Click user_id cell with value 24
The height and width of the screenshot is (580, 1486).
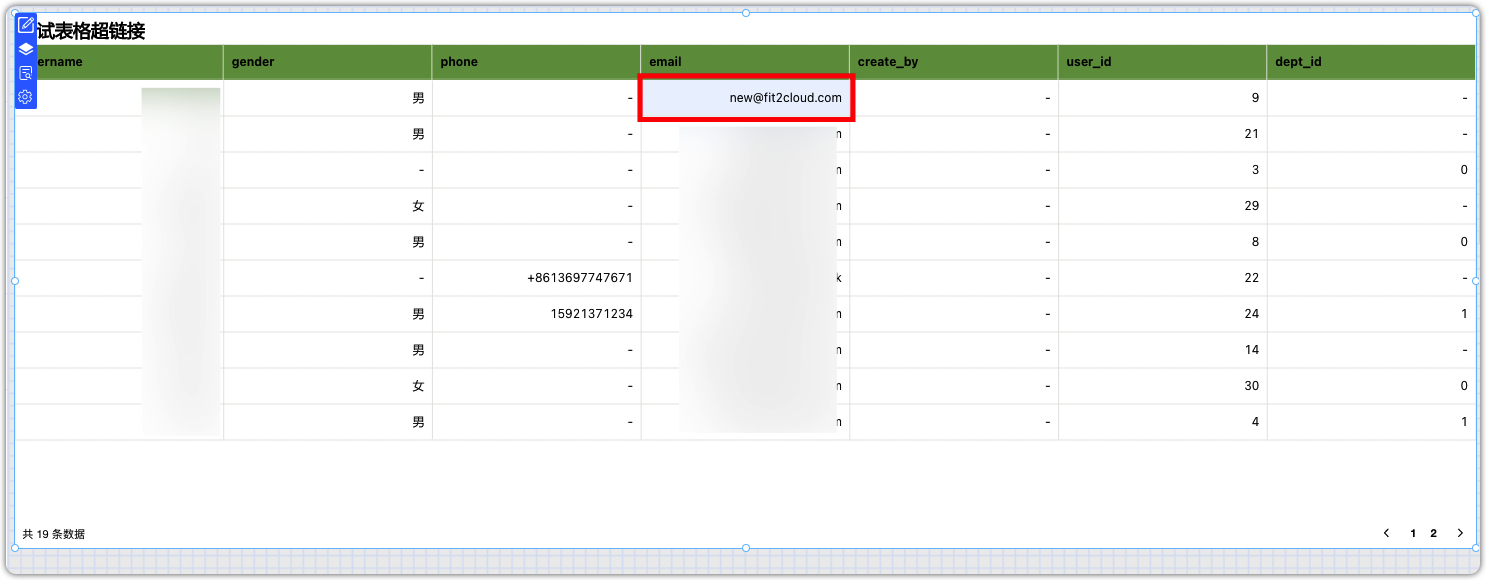(1163, 314)
